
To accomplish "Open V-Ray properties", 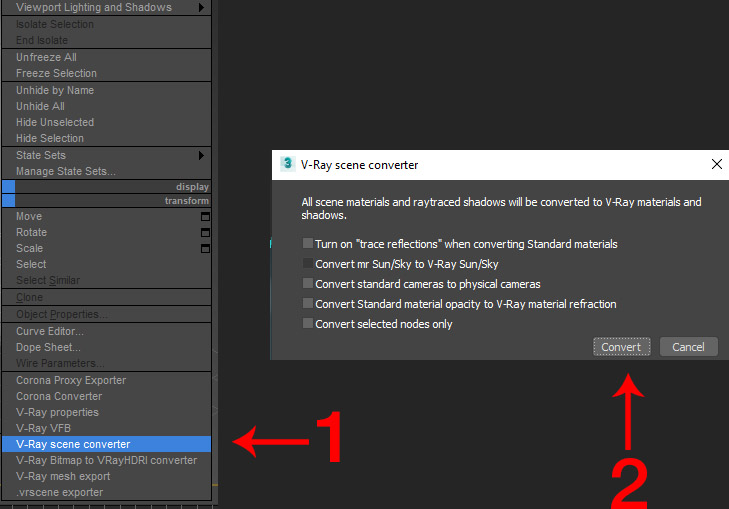I will pyautogui.click(x=106, y=412).
